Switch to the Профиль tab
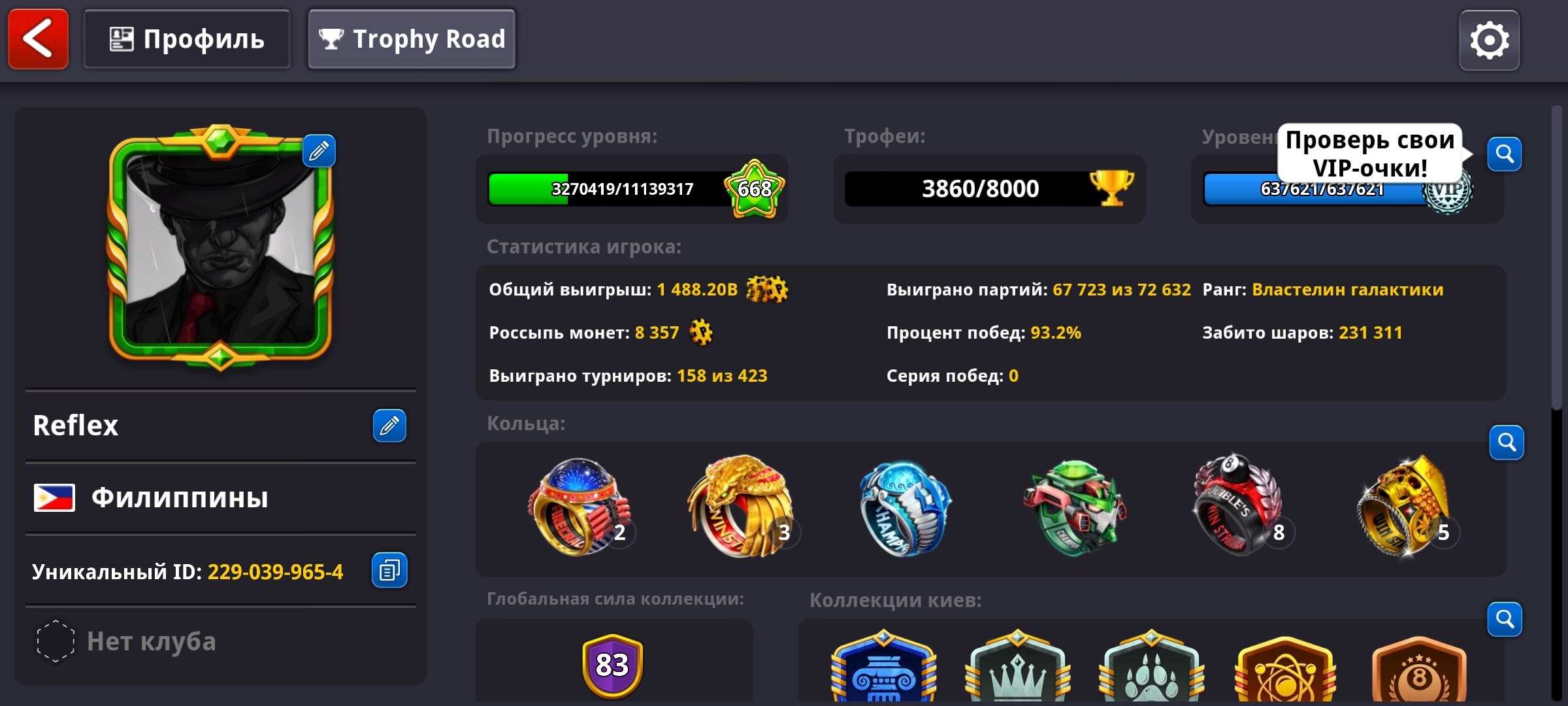Image resolution: width=1568 pixels, height=706 pixels. [187, 39]
